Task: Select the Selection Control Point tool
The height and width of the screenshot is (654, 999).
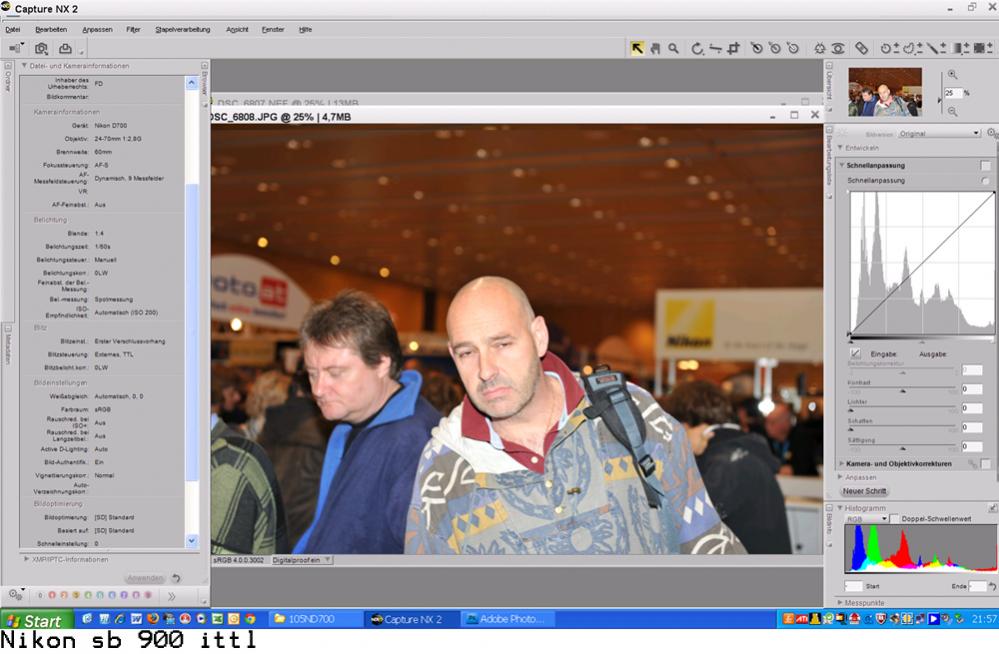Action: tap(889, 48)
